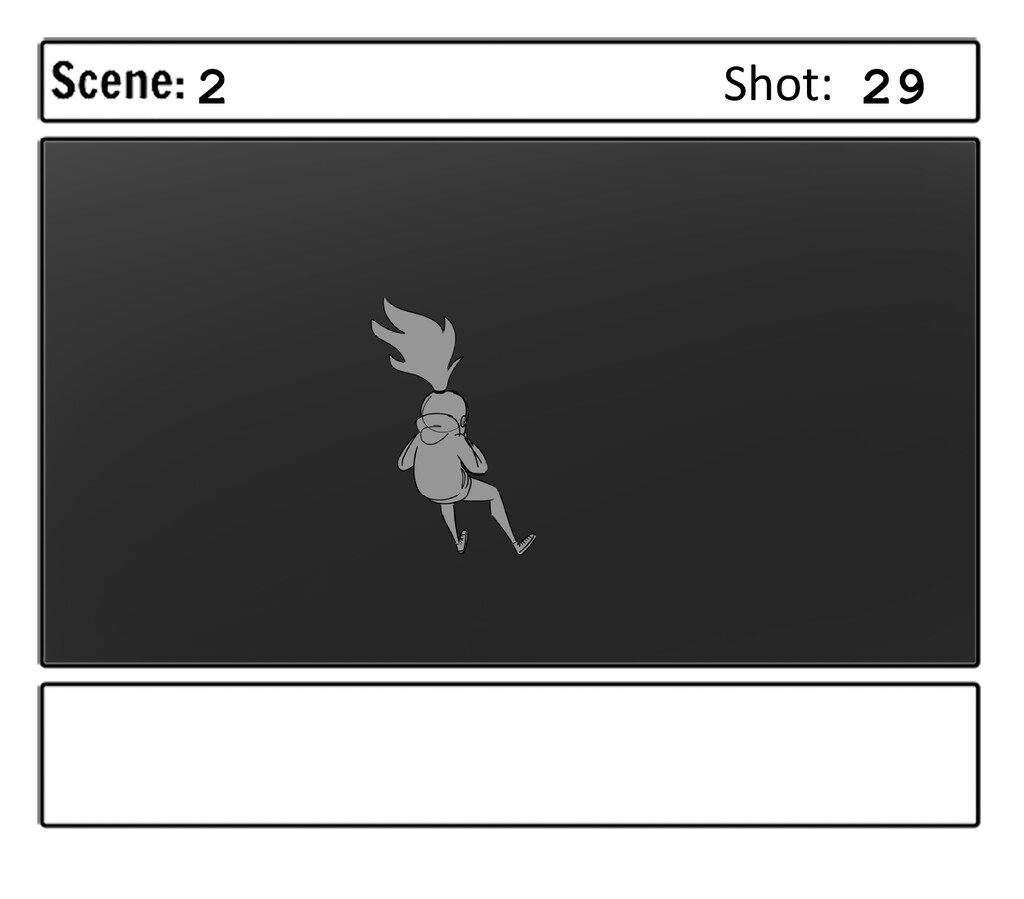This screenshot has height=899, width=1024.
Task: Select the character's head
Action: (444, 411)
